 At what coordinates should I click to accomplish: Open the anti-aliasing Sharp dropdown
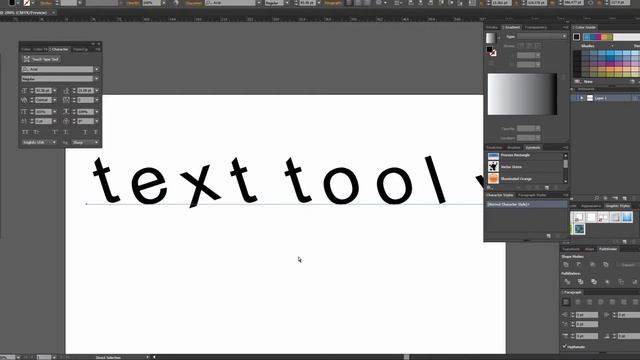[85, 142]
